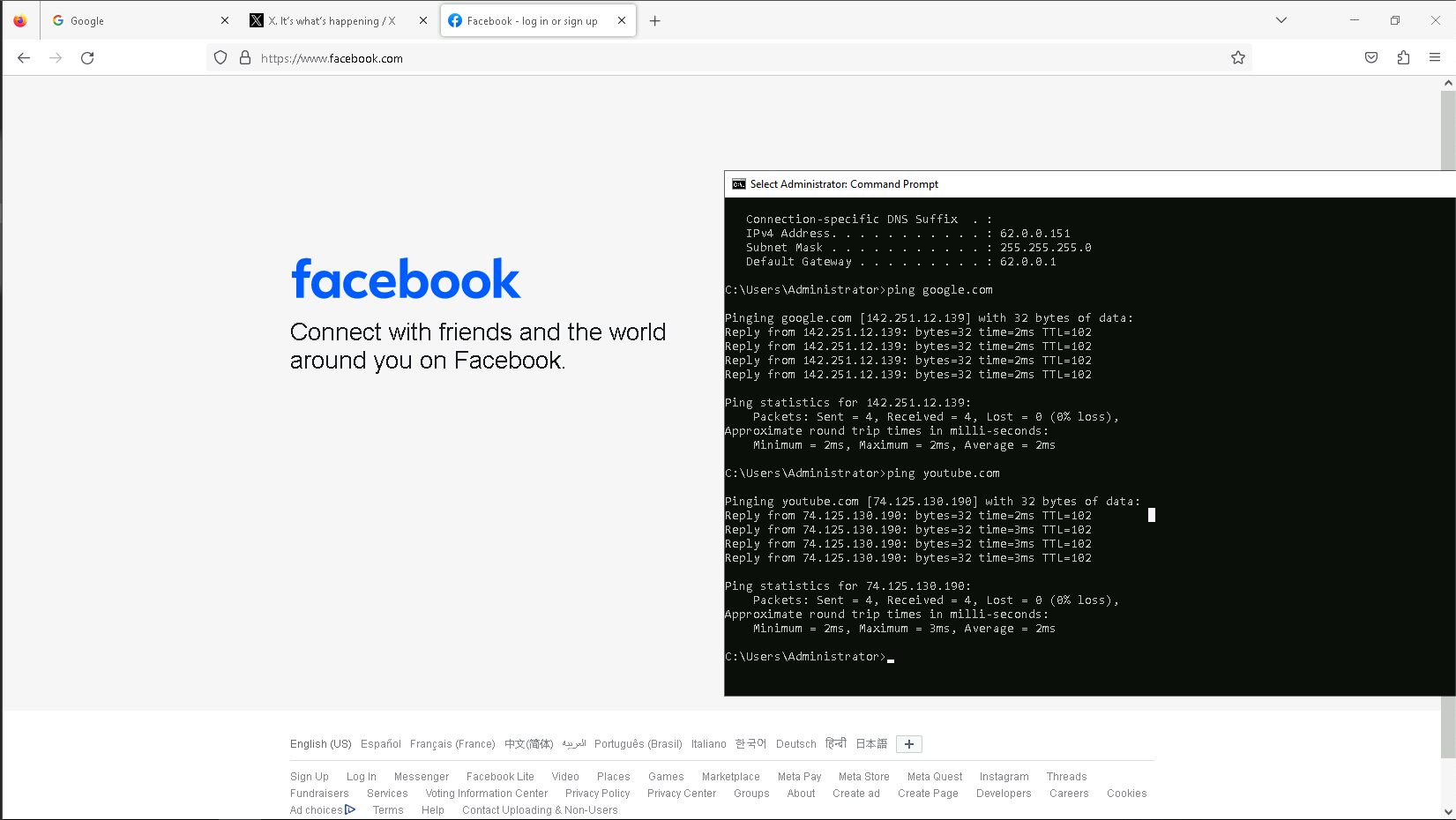Switch to the Google tab
The height and width of the screenshot is (820, 1456).
pyautogui.click(x=132, y=21)
